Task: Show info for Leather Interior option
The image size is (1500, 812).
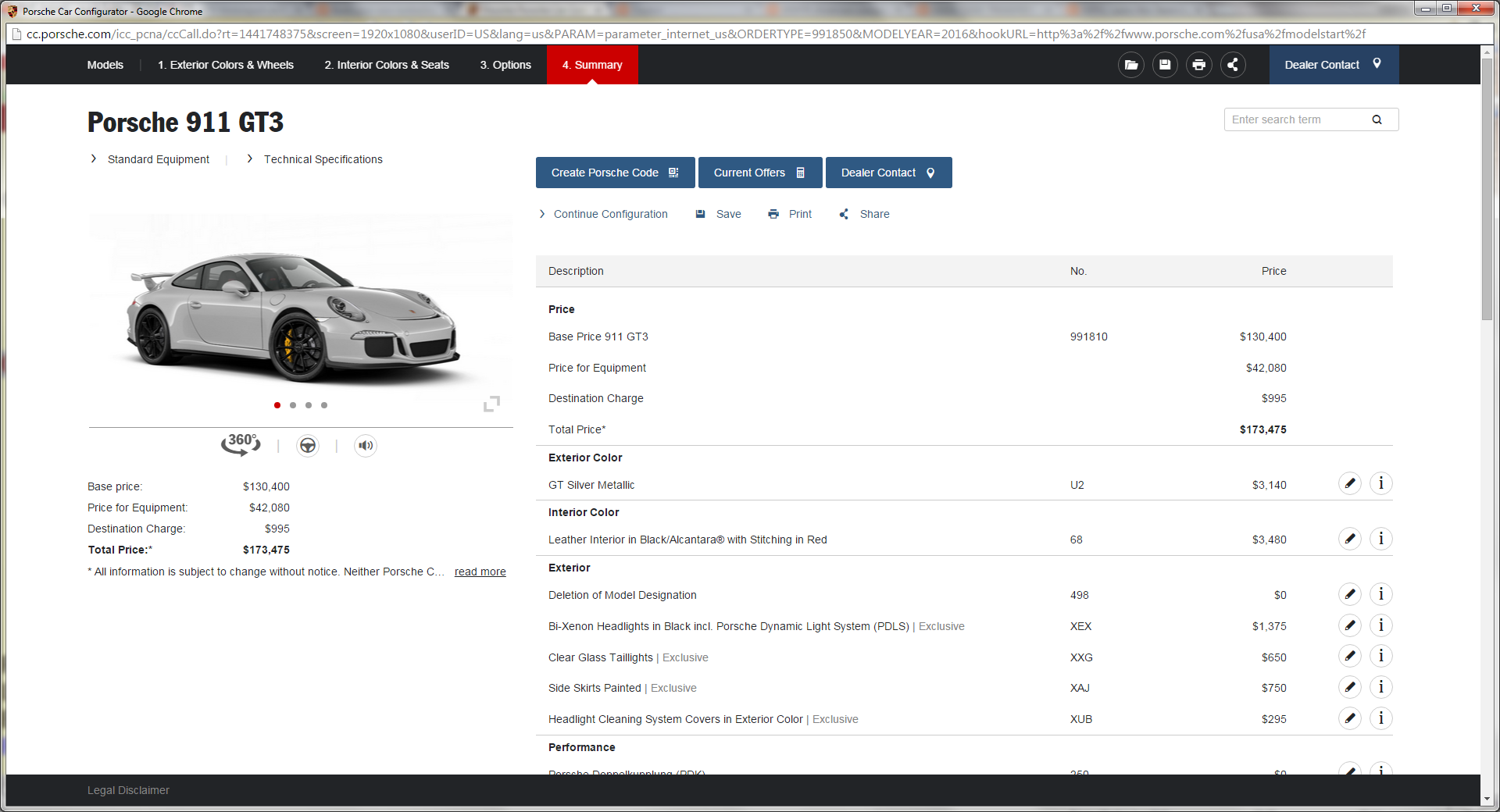Action: [x=1380, y=539]
